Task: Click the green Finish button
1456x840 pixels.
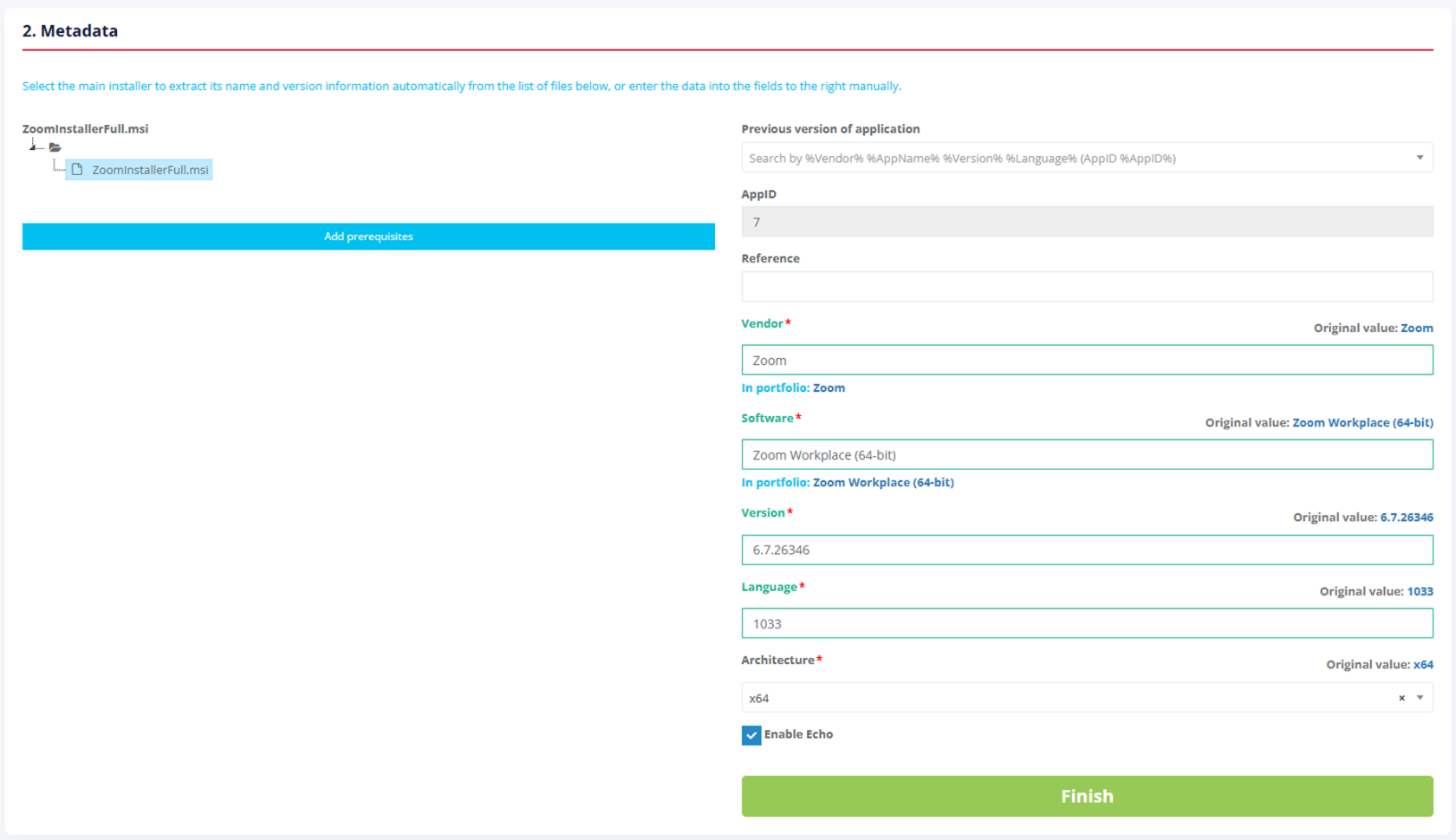Action: pos(1086,796)
